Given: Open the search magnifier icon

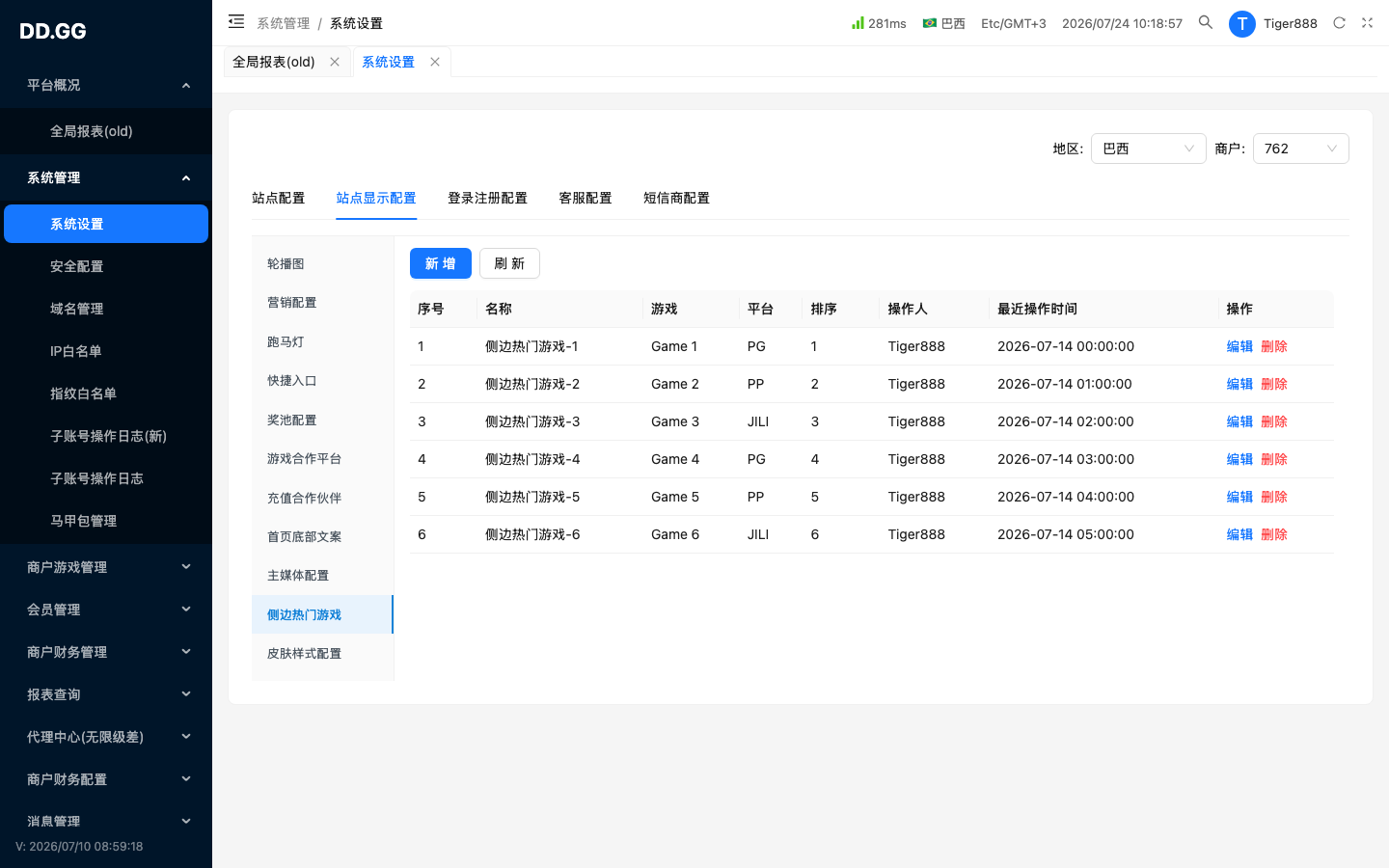Looking at the screenshot, I should coord(1206,22).
